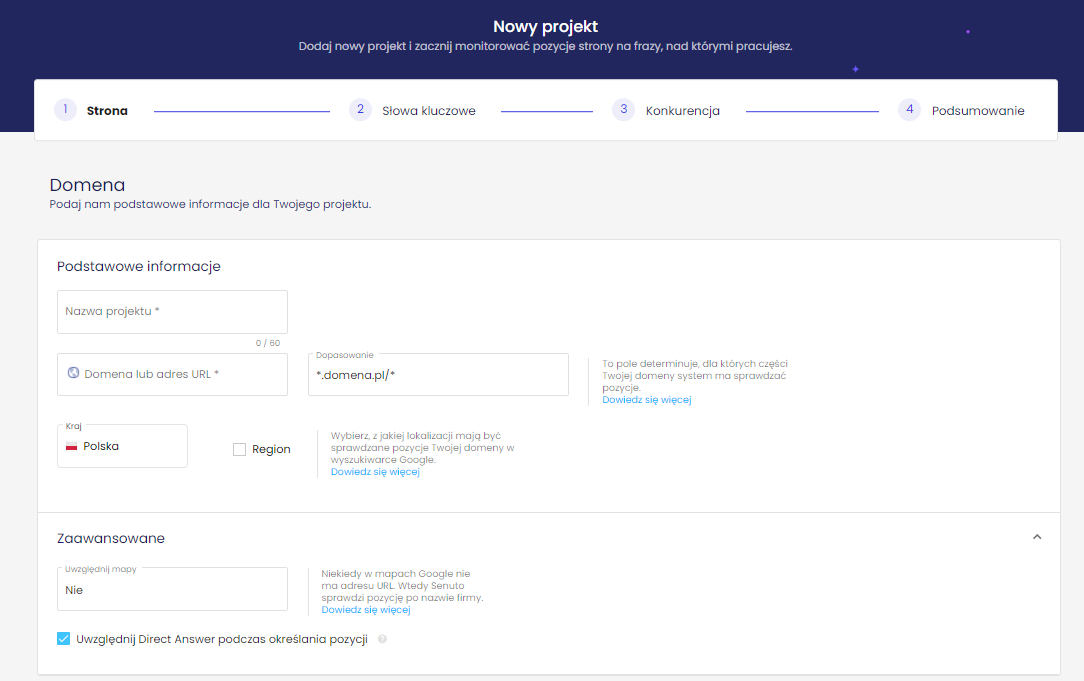Viewport: 1084px width, 681px height.
Task: Click the Polish flag icon
Action: pos(71,446)
